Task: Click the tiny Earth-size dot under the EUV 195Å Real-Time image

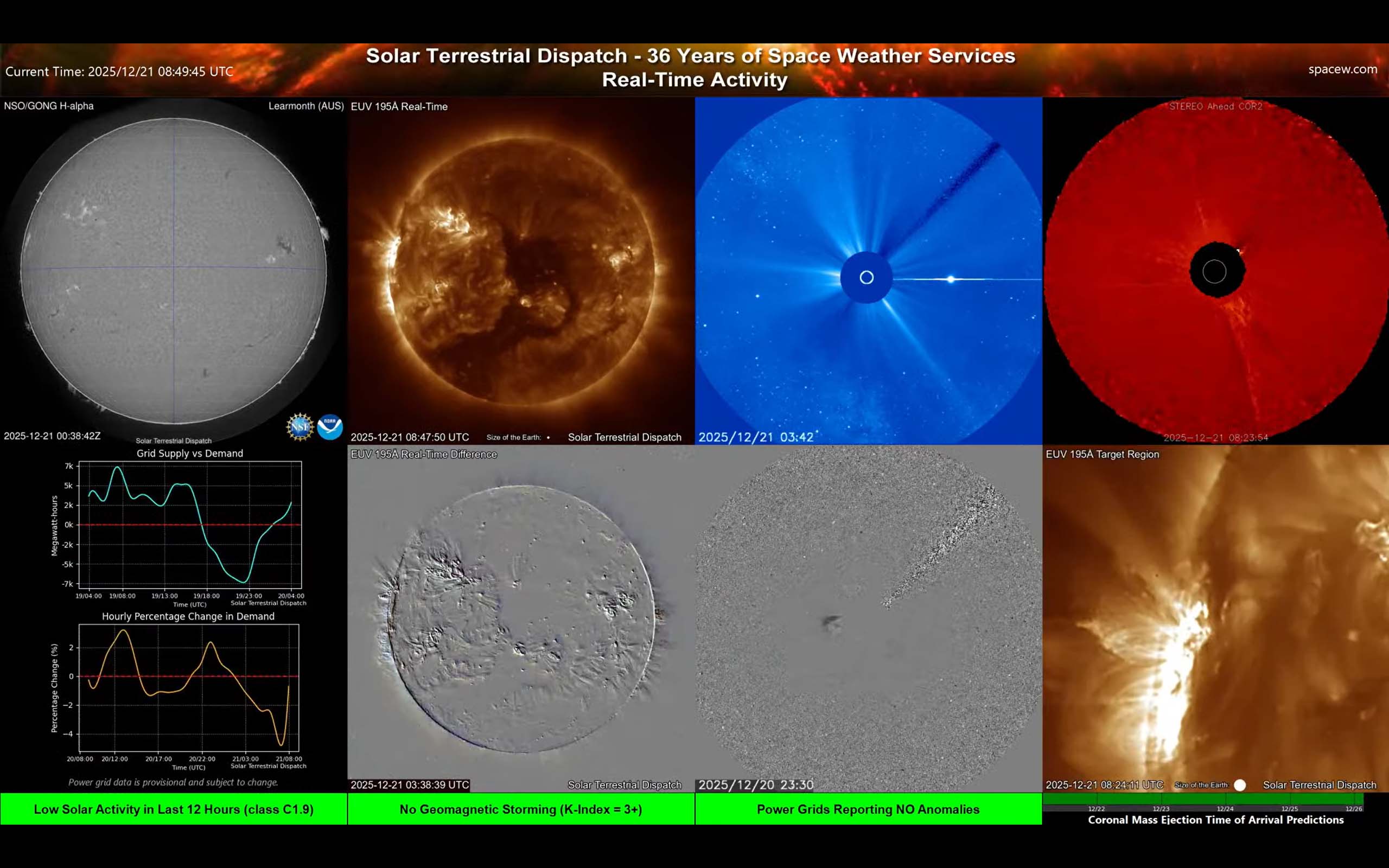Action: 548,437
